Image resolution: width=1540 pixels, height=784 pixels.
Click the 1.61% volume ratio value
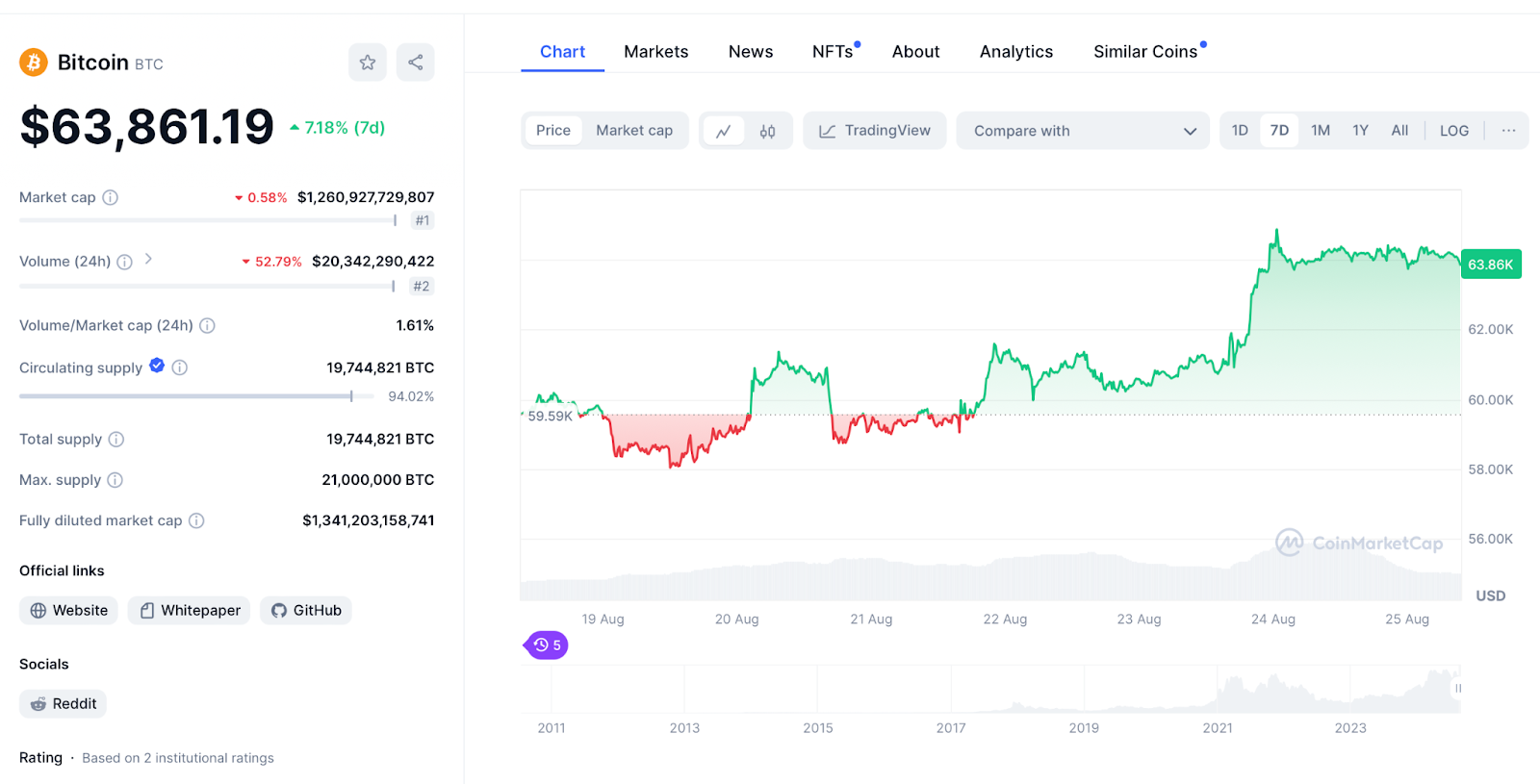tap(415, 325)
